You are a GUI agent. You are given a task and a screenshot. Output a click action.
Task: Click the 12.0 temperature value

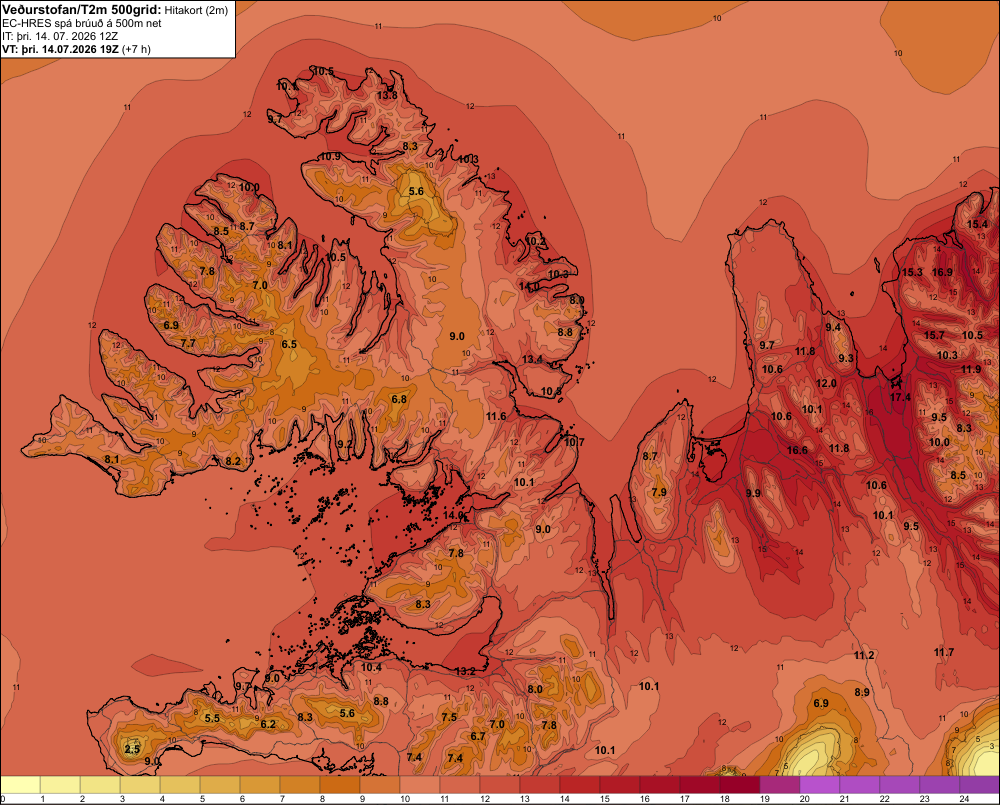[826, 383]
